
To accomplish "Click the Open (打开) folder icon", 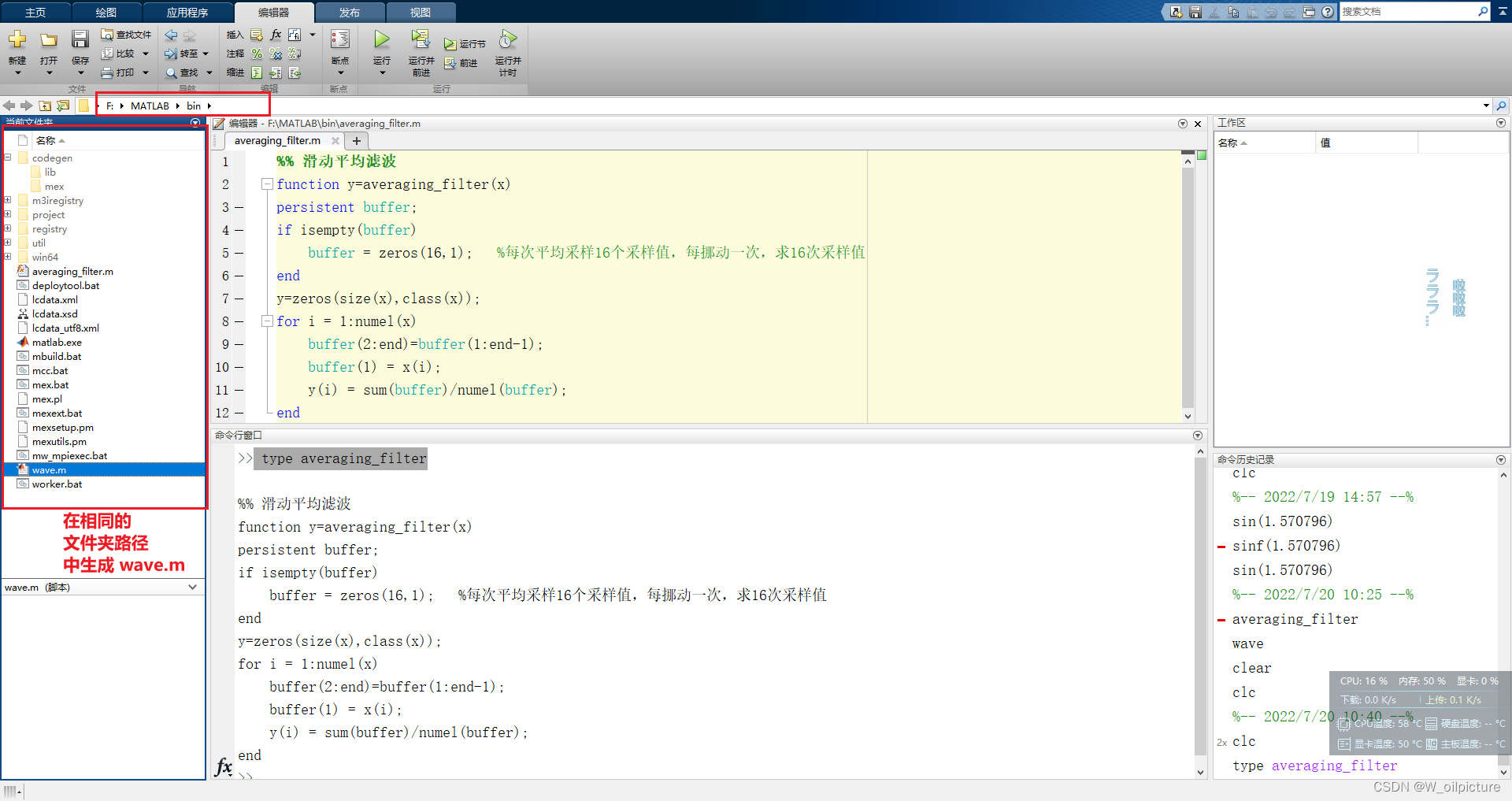I will pyautogui.click(x=49, y=39).
